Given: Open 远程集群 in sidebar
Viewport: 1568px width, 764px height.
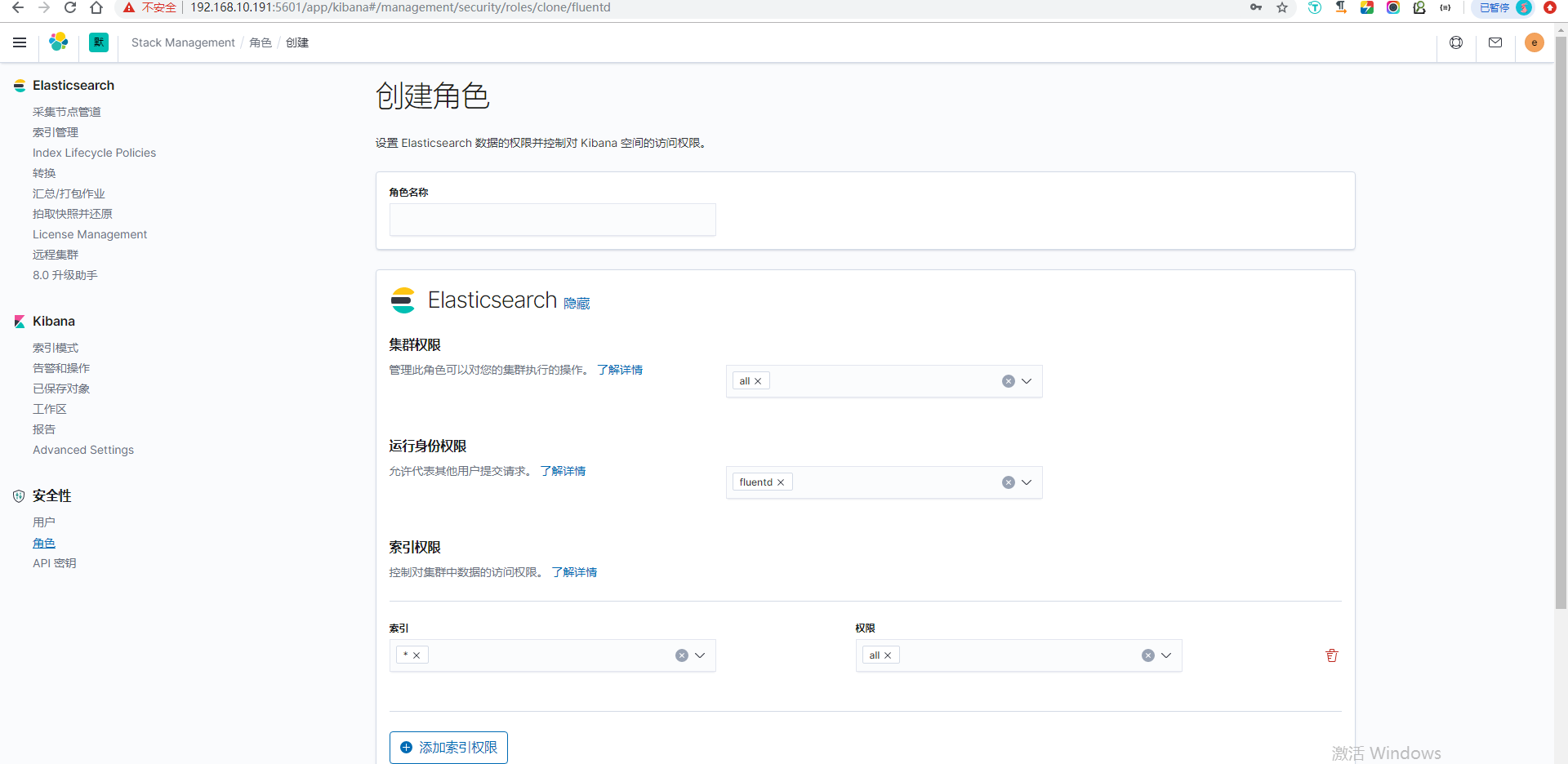Looking at the screenshot, I should [56, 255].
